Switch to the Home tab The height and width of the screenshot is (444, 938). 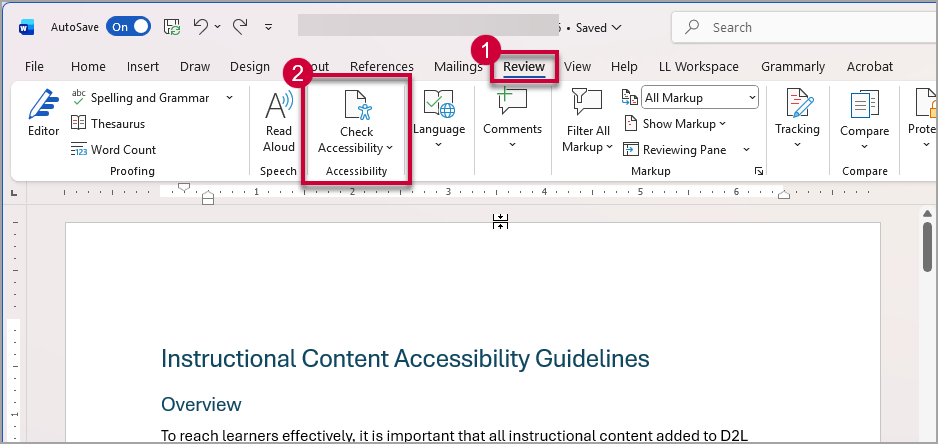click(x=88, y=66)
